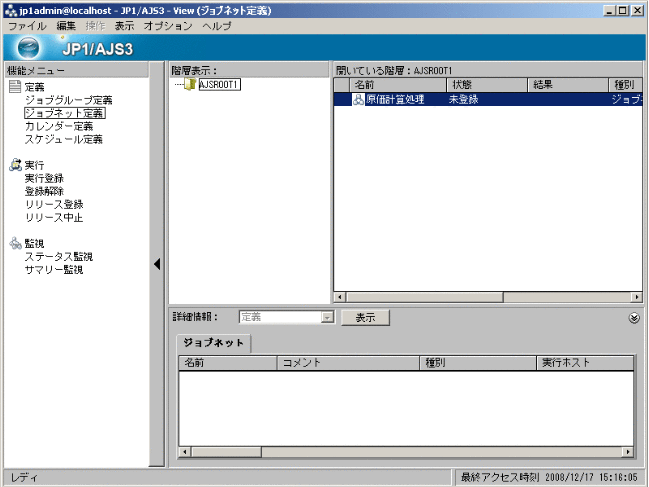Click the 監視 section icon
The image size is (649, 487).
coord(15,243)
